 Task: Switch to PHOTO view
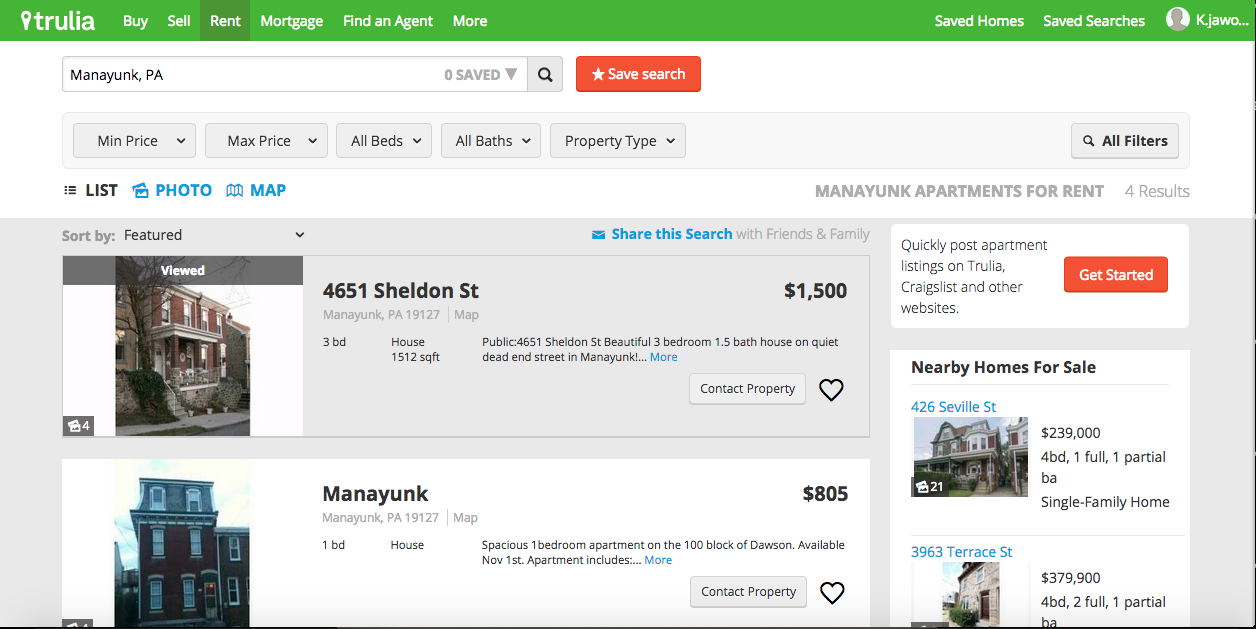click(x=171, y=190)
